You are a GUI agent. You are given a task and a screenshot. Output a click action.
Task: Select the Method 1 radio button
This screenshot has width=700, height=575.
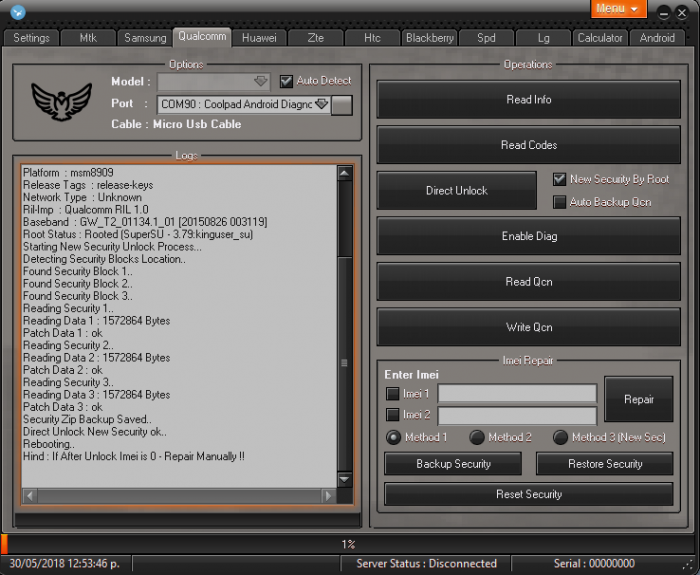[x=393, y=437]
